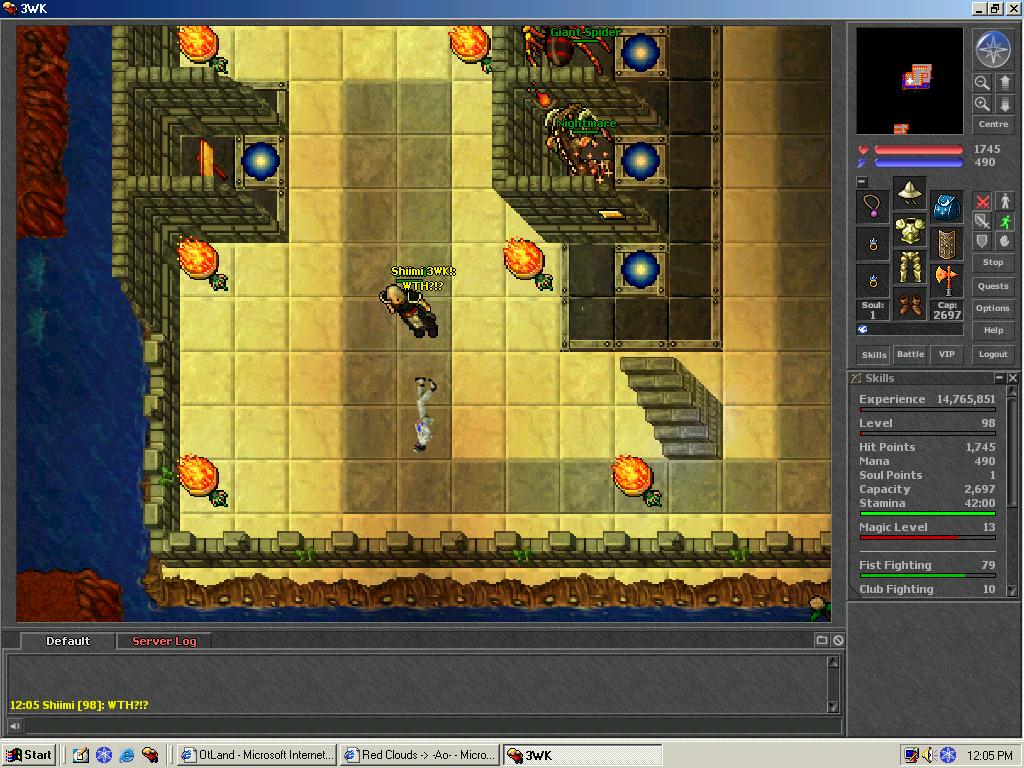This screenshot has width=1024, height=768.
Task: Click the golden legs slot
Action: (910, 267)
